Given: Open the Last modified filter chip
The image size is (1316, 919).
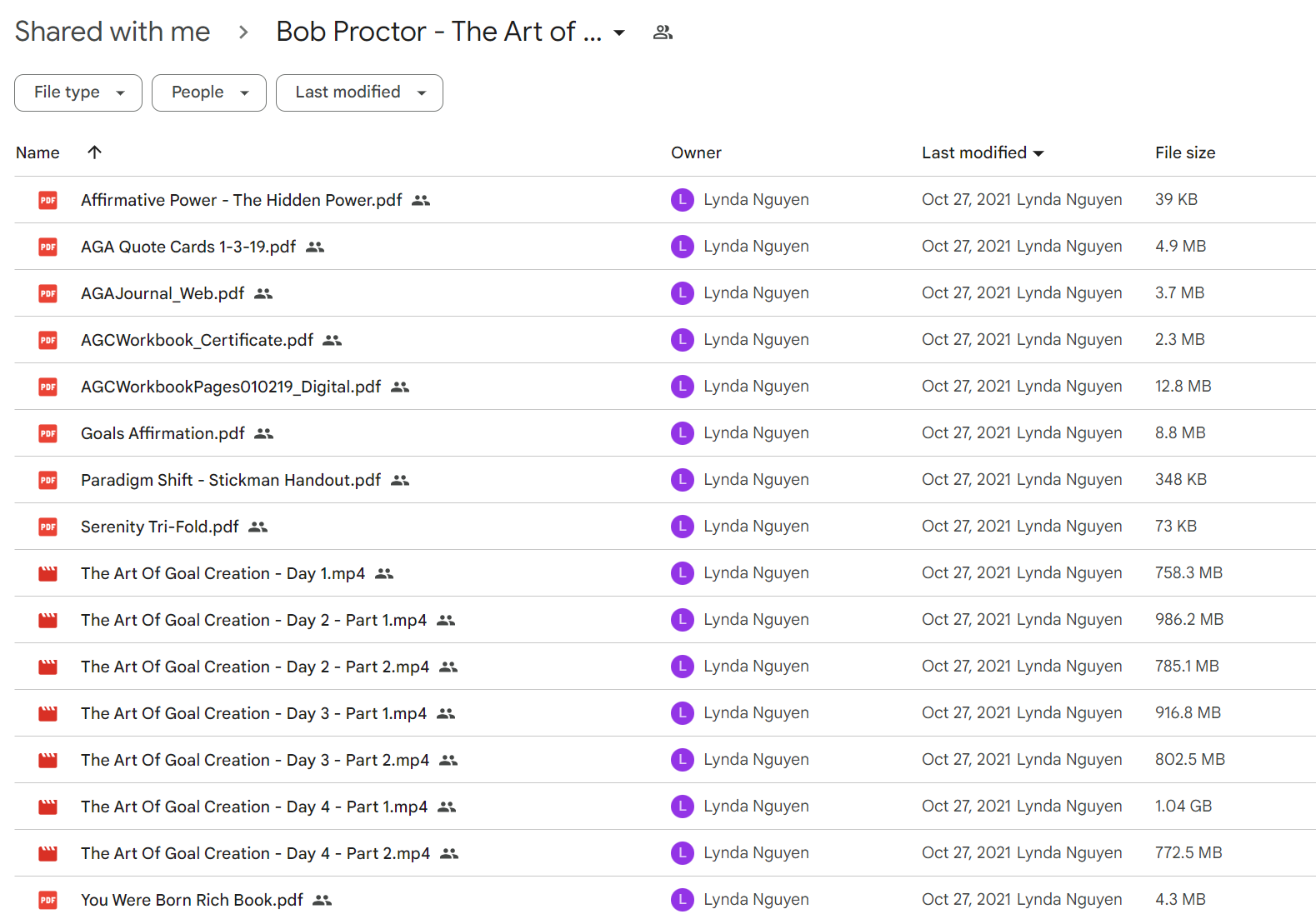Looking at the screenshot, I should pos(359,92).
